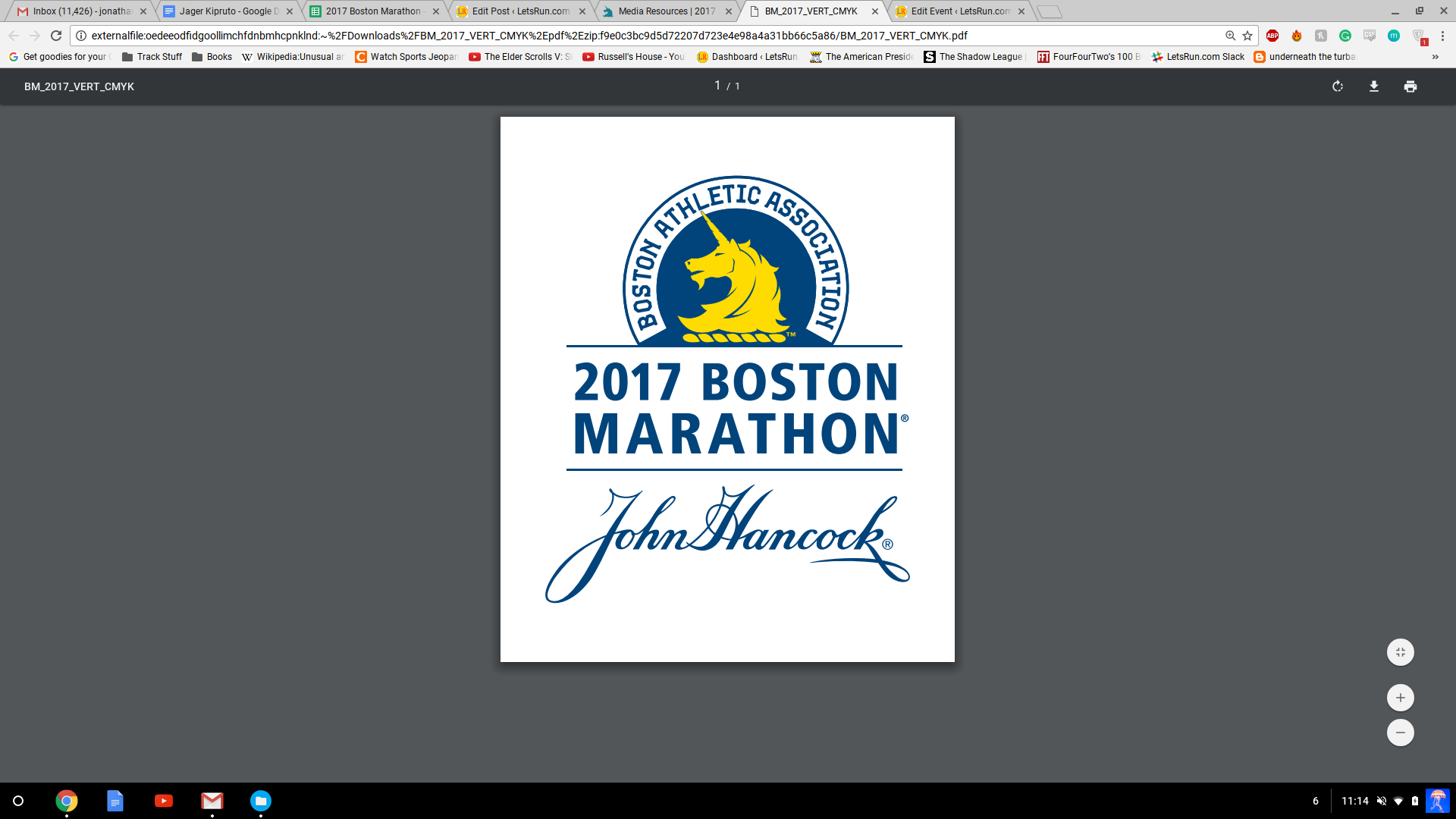Close the Media Resources tab
The width and height of the screenshot is (1456, 819).
[729, 11]
